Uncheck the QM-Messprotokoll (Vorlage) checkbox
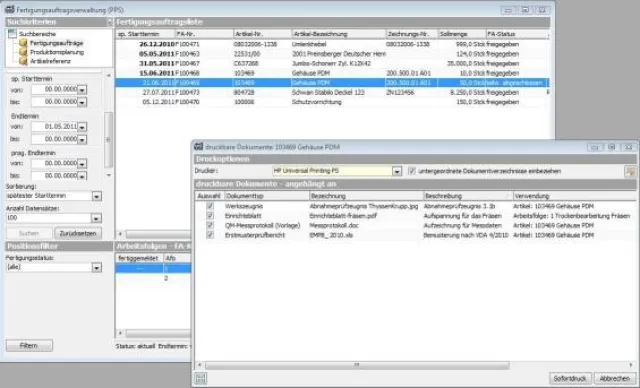The width and height of the screenshot is (640, 388). pyautogui.click(x=210, y=225)
